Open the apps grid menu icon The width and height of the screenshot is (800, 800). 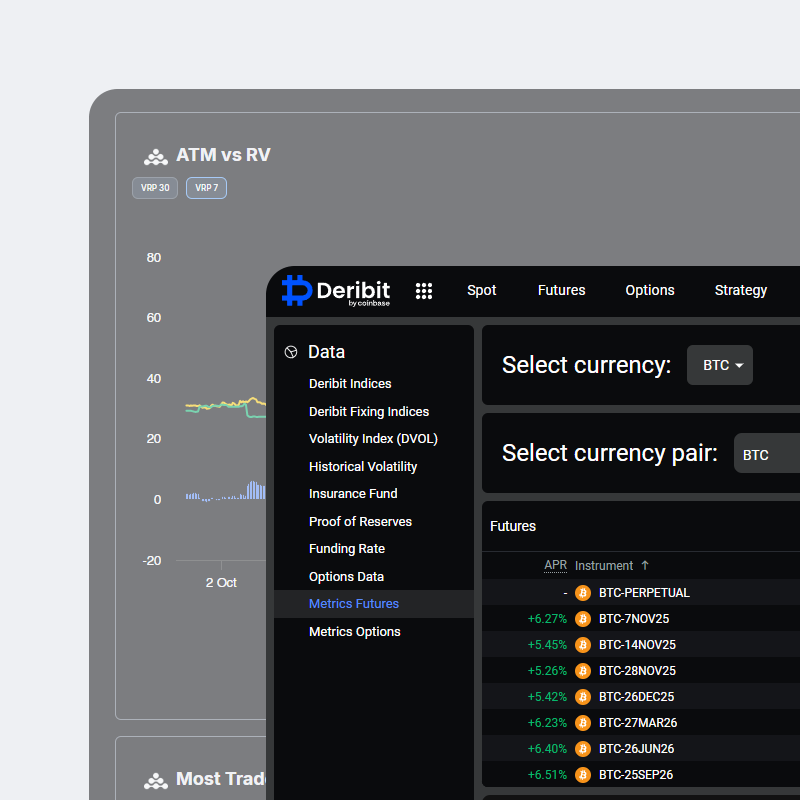424,291
